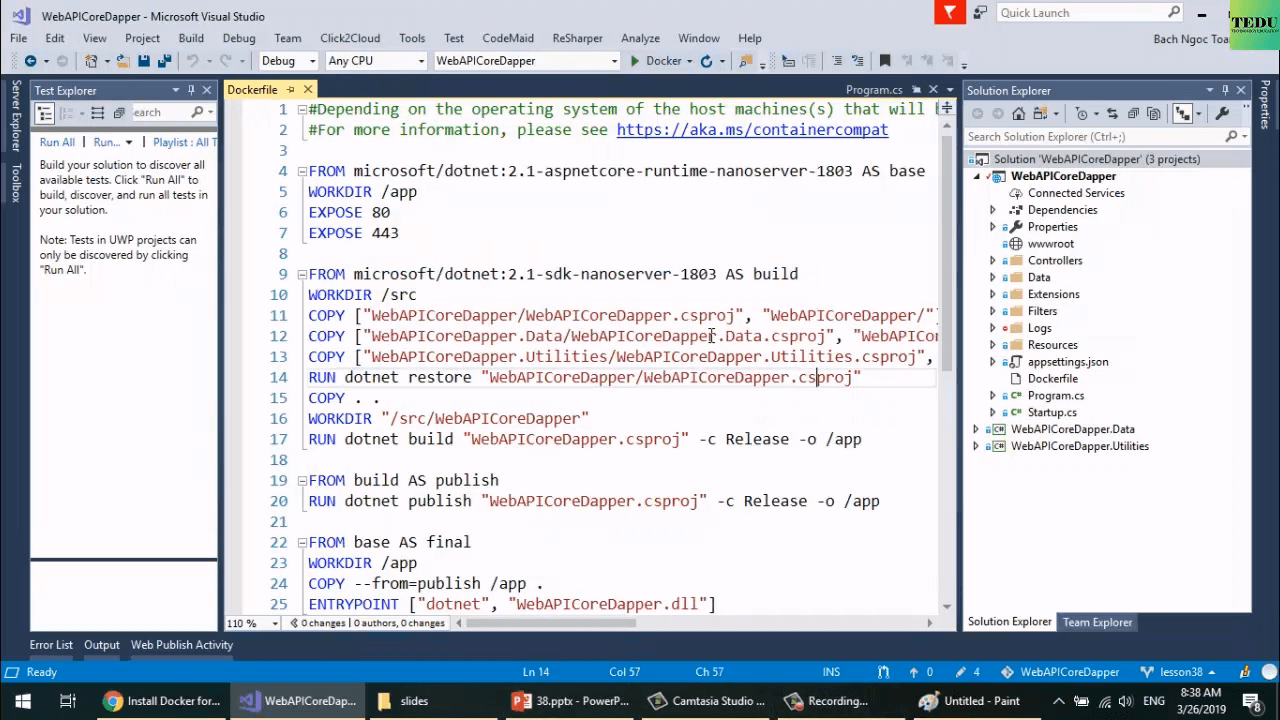
Task: Open the Any CPU platform dropdown
Action: (375, 61)
